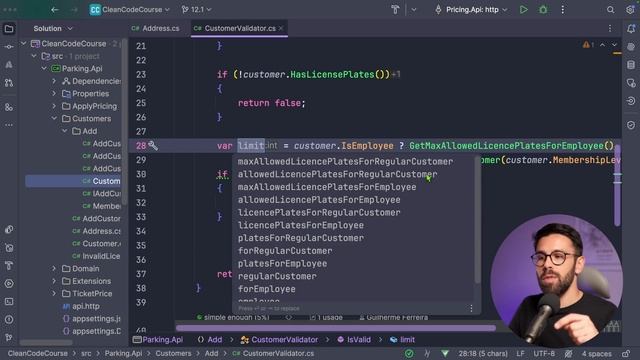
Task: Go to previous highlighted error arrow
Action: tap(602, 44)
